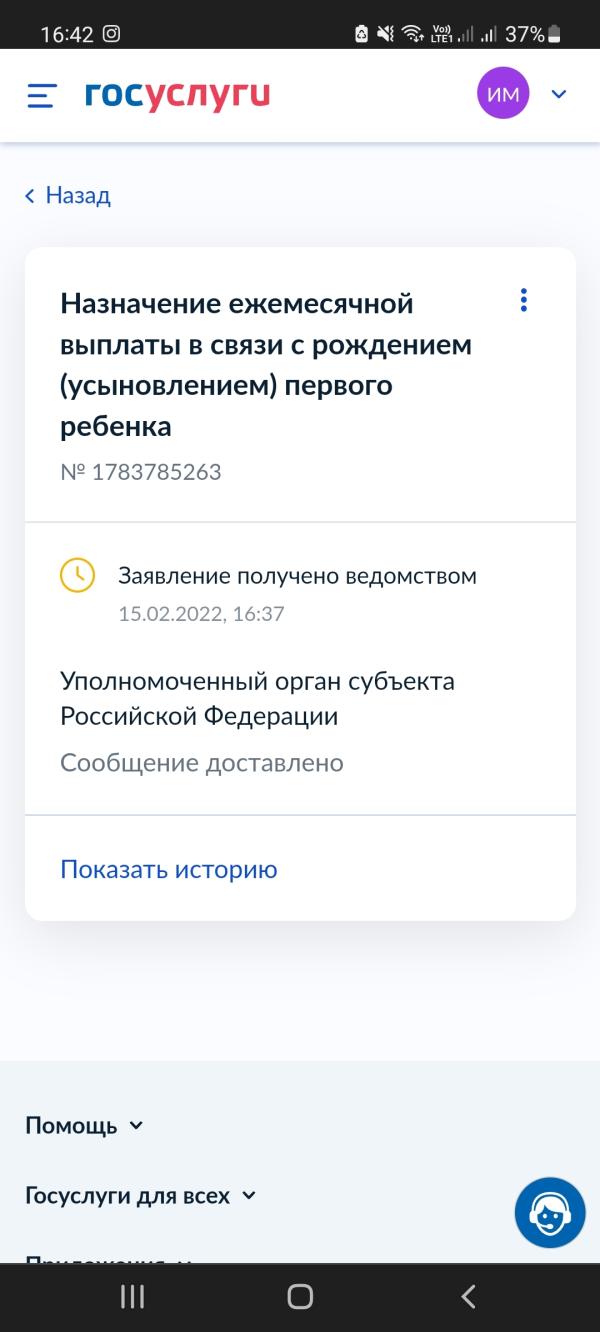600x1332 pixels.
Task: Expand Госуслуги для всех section
Action: (x=140, y=1195)
